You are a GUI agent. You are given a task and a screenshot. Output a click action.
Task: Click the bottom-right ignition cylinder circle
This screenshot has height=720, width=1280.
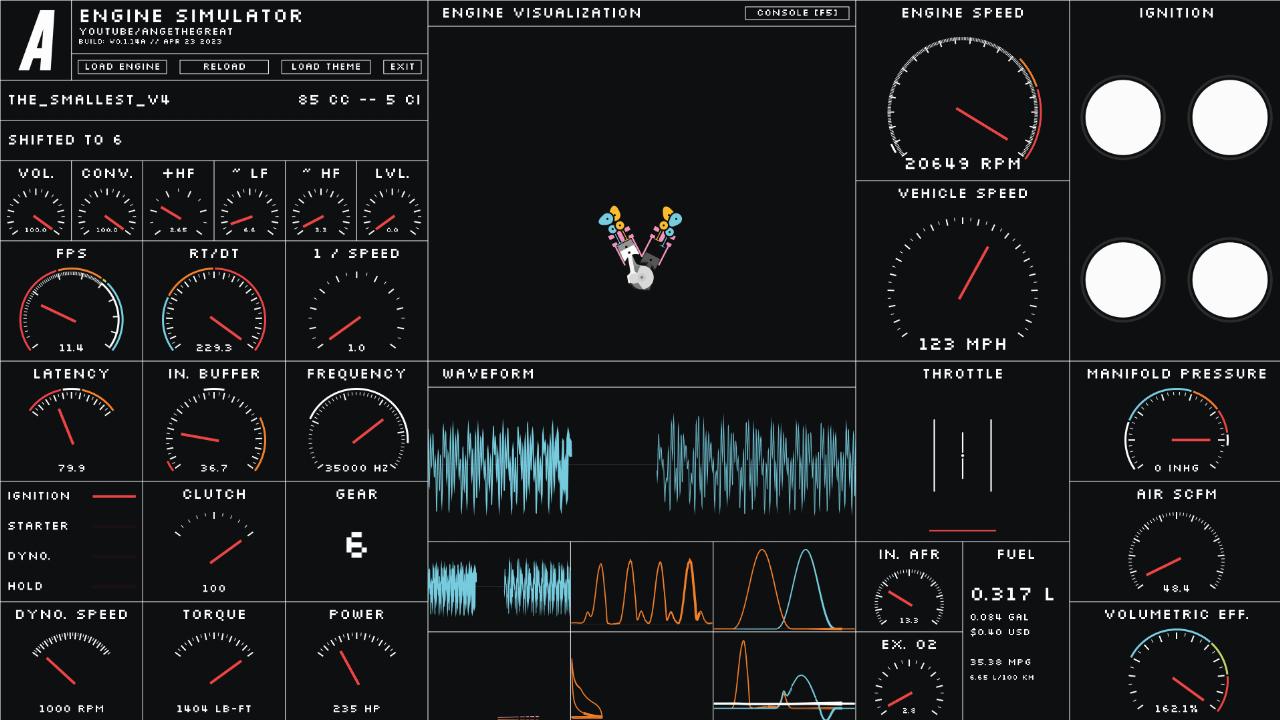1229,279
